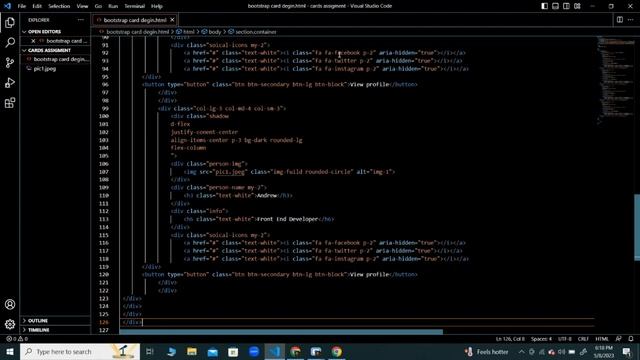
Task: Open editor more actions ellipsis
Action: click(x=631, y=20)
